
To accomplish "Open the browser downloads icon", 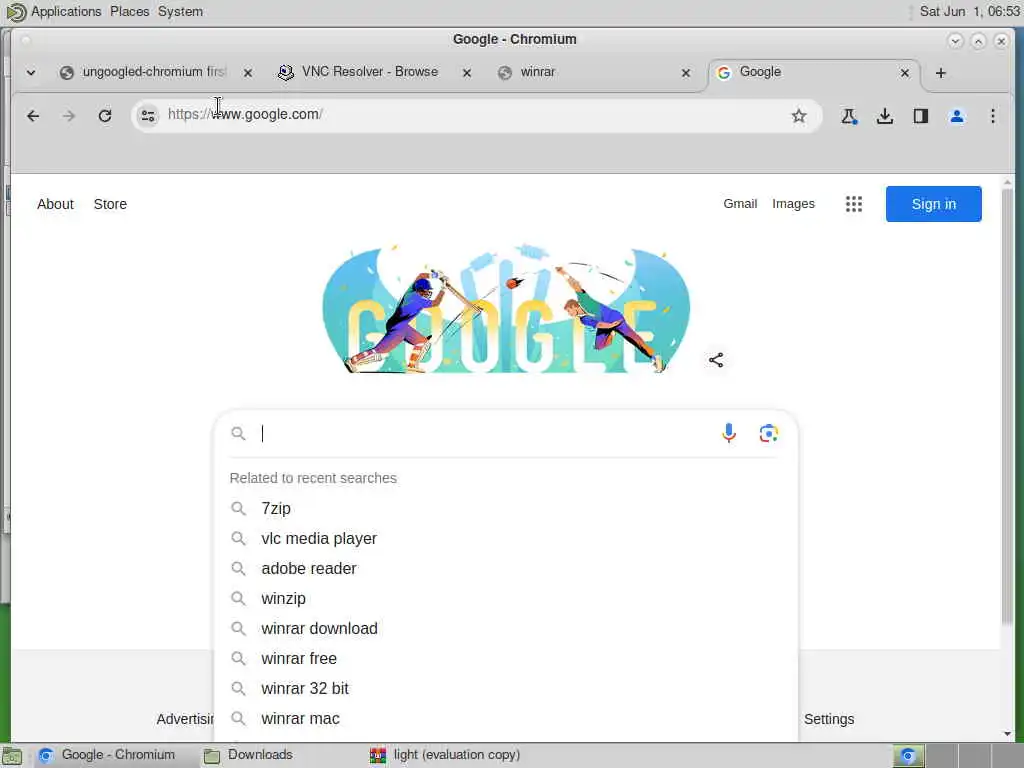I will tap(885, 116).
